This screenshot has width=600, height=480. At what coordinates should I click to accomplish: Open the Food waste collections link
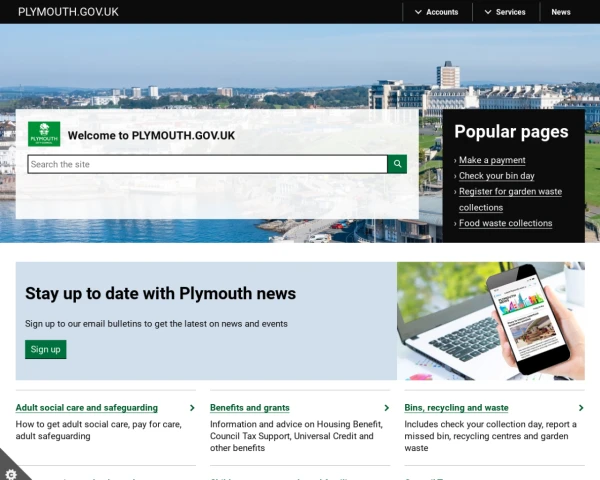coord(505,223)
